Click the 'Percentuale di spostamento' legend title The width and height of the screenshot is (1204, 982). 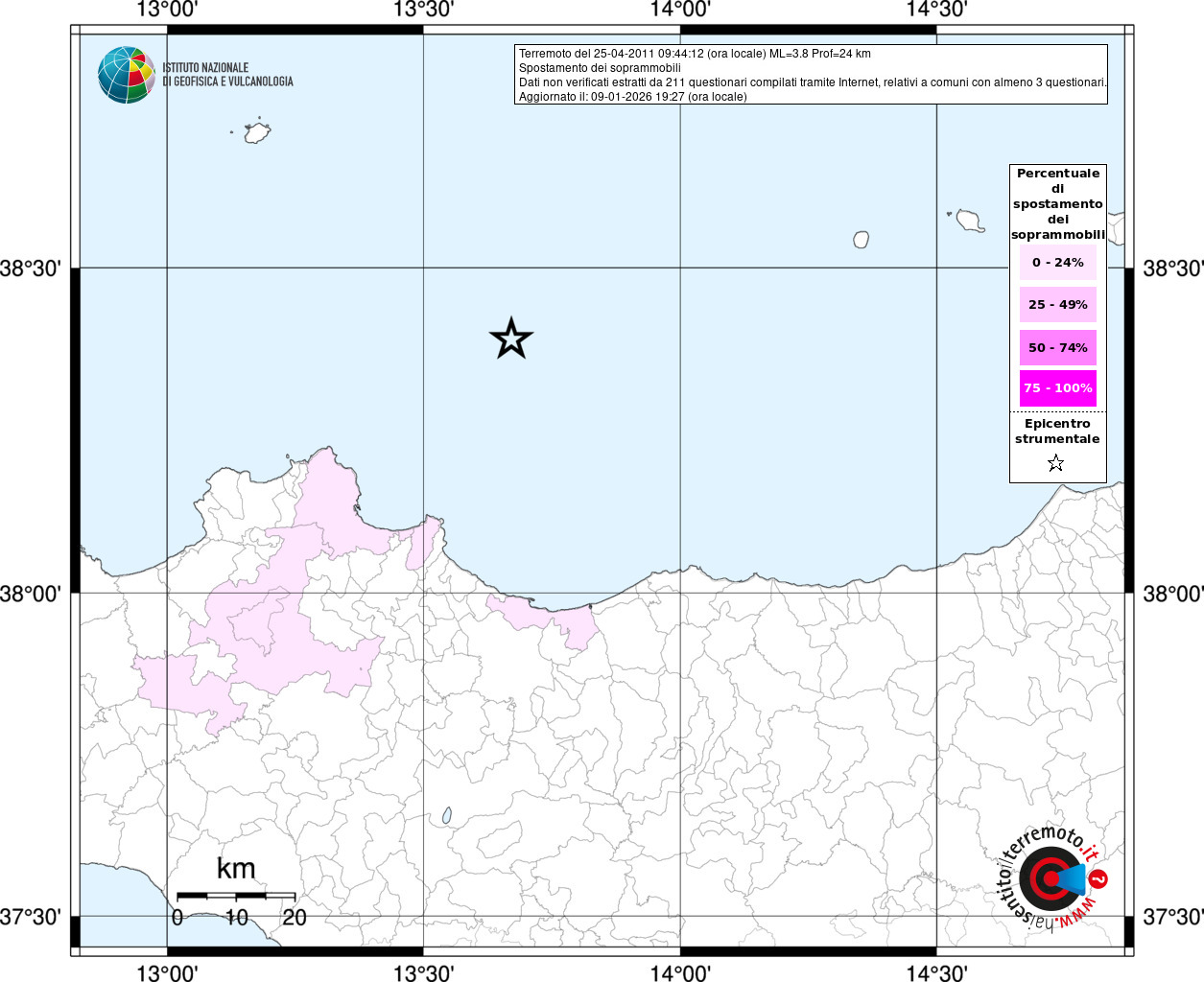point(1057,203)
